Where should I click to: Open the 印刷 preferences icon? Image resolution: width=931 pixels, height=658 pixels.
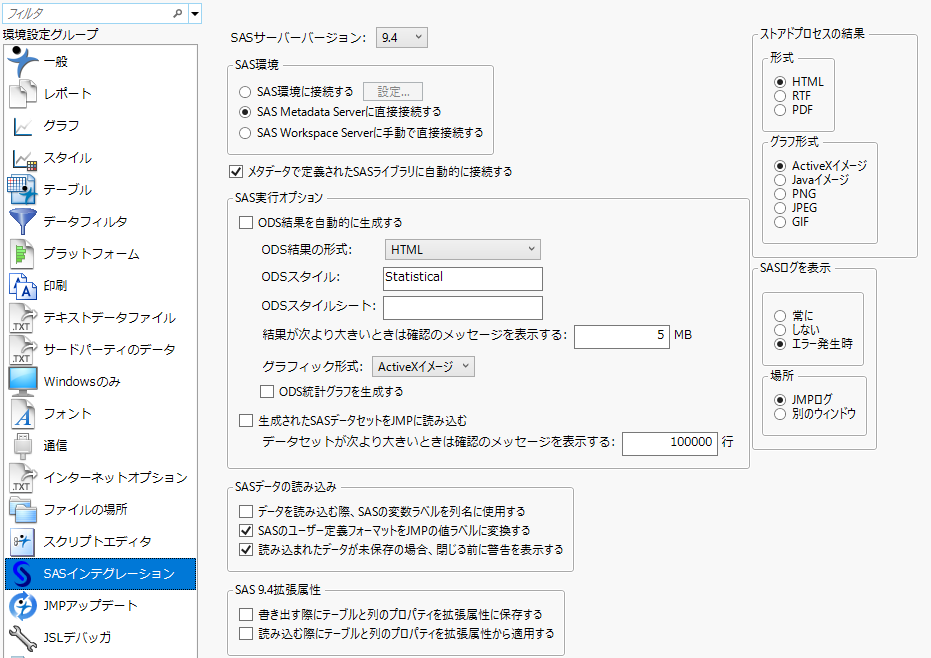pos(22,286)
